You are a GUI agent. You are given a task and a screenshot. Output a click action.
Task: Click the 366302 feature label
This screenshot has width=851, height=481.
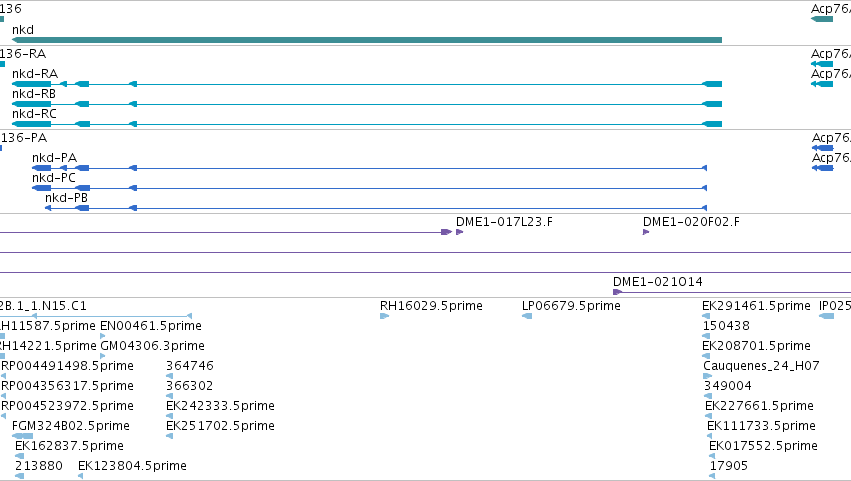189,386
